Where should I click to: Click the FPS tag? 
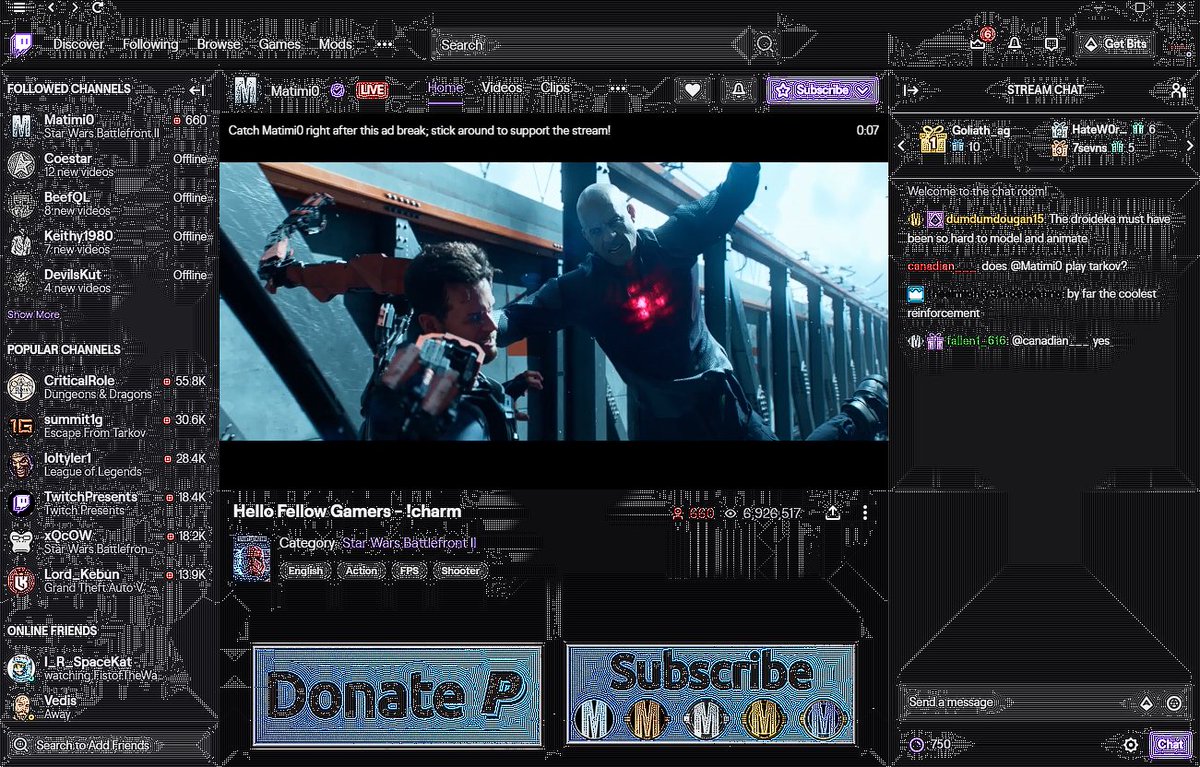[409, 571]
